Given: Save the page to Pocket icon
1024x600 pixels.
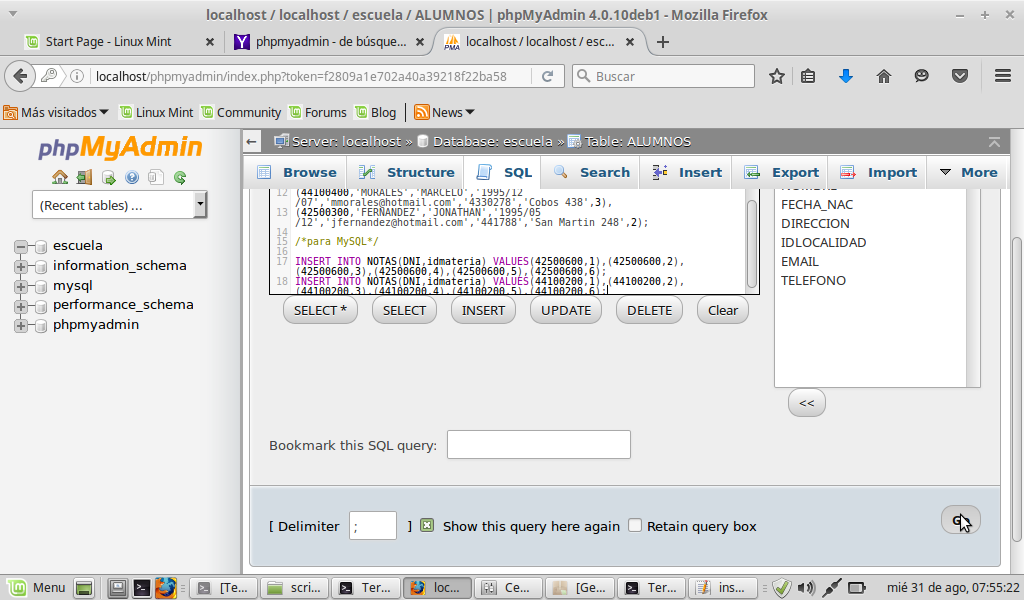Looking at the screenshot, I should 960,76.
